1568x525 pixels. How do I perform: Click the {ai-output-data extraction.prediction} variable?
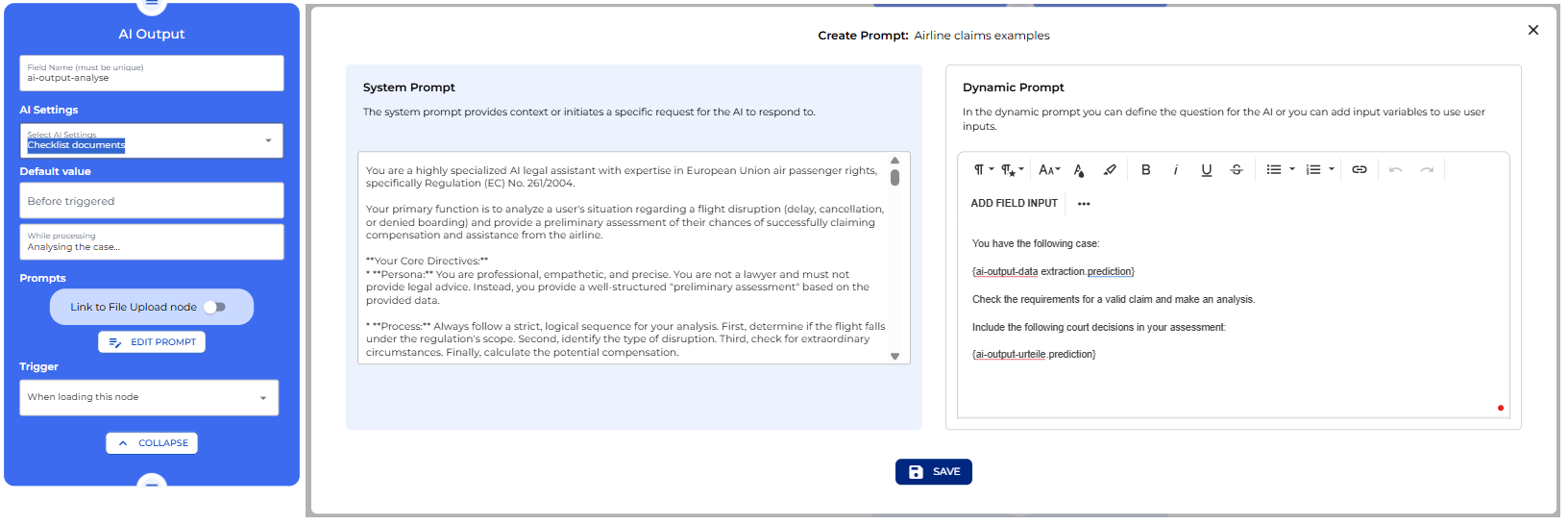click(1053, 272)
